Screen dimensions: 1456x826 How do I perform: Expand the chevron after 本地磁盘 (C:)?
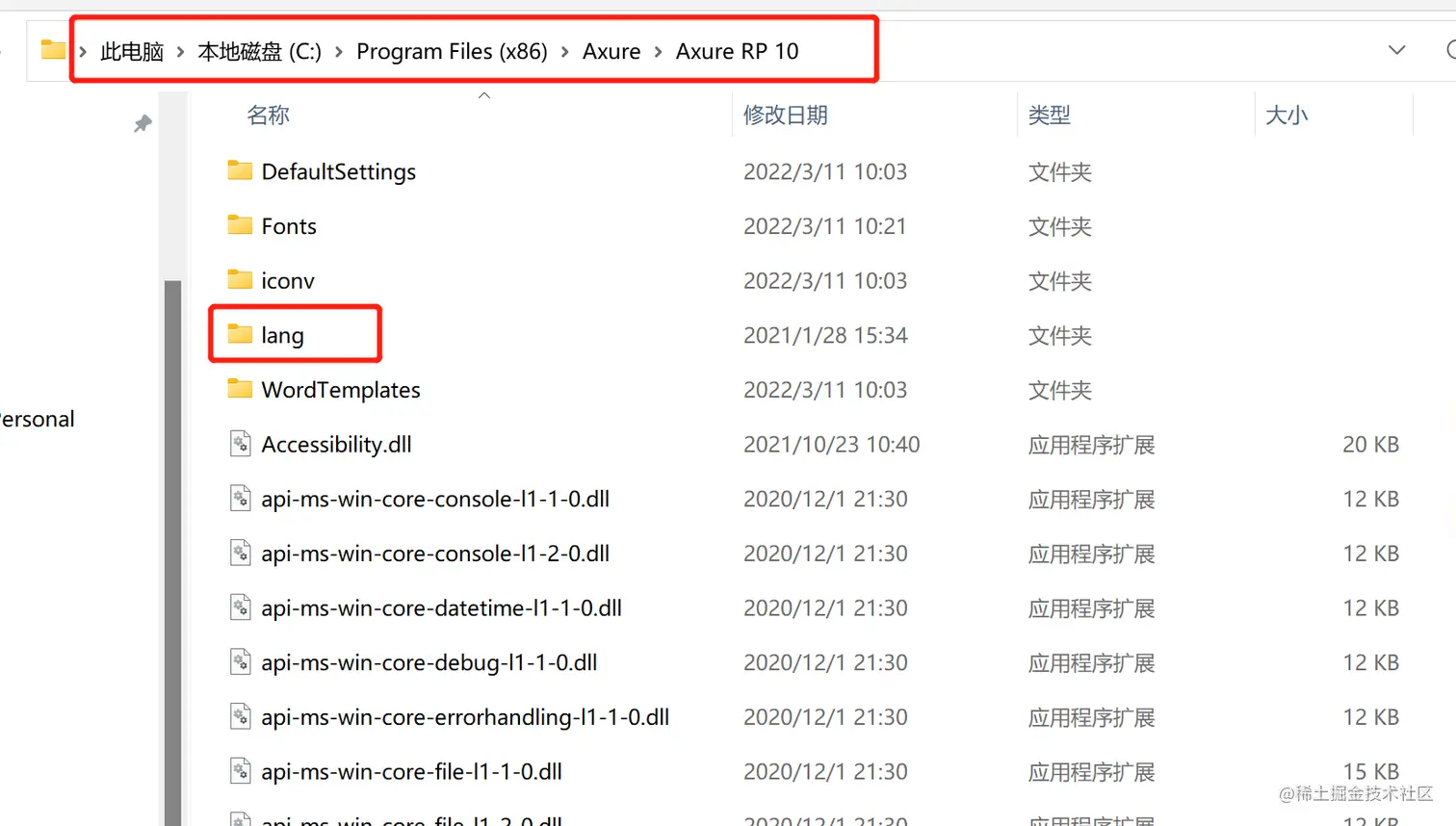click(x=339, y=51)
